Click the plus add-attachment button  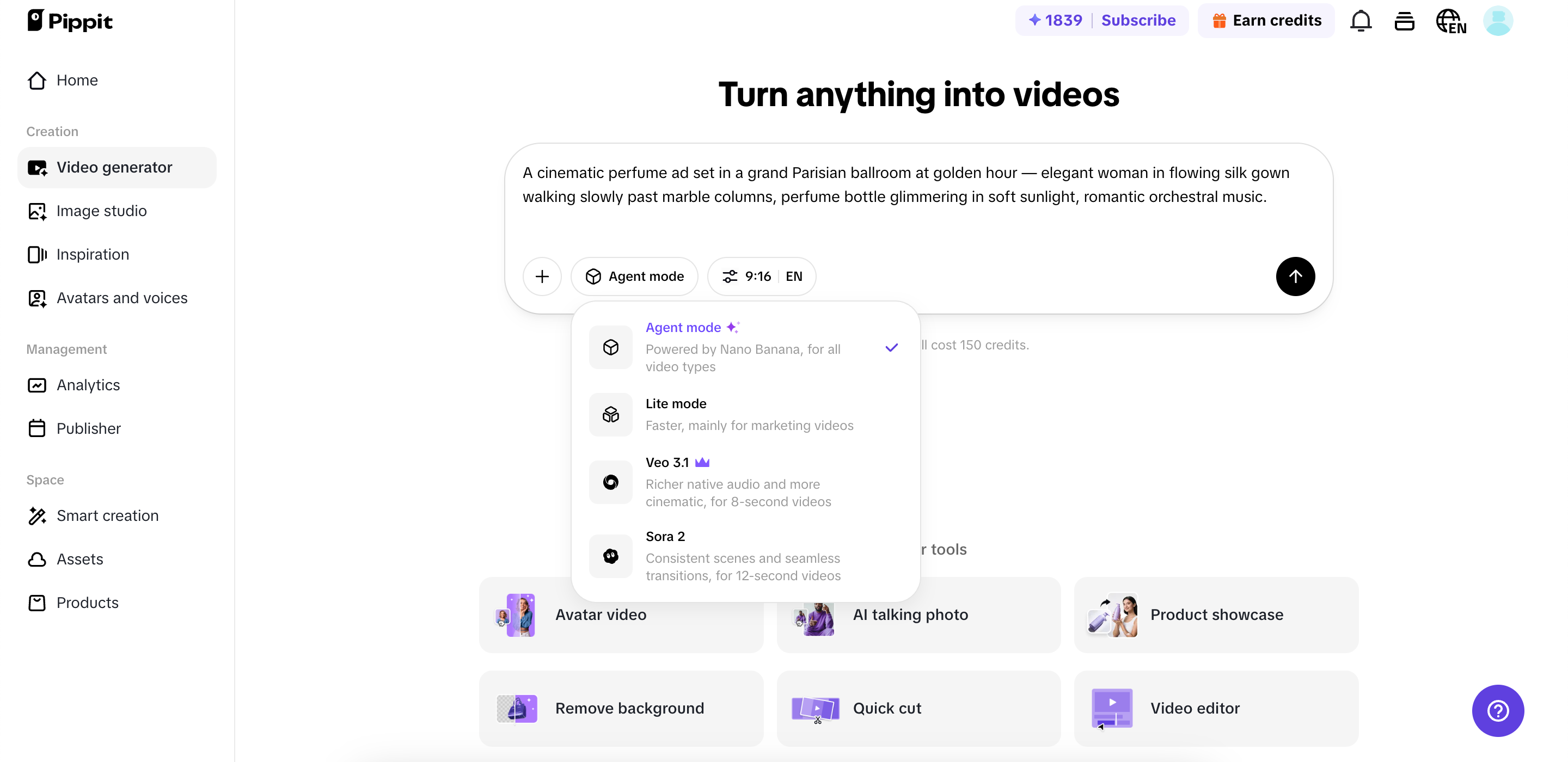(542, 276)
